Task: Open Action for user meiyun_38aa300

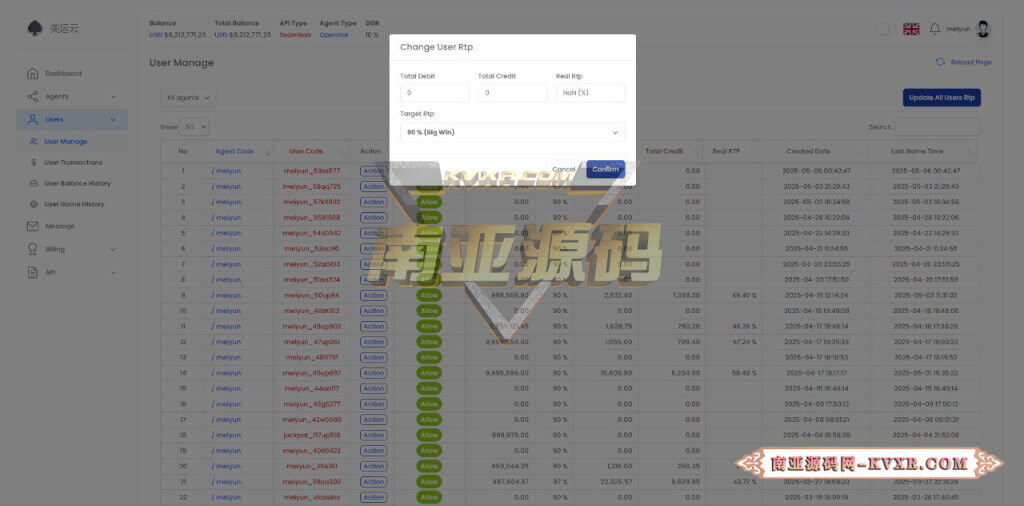Action: click(x=374, y=482)
